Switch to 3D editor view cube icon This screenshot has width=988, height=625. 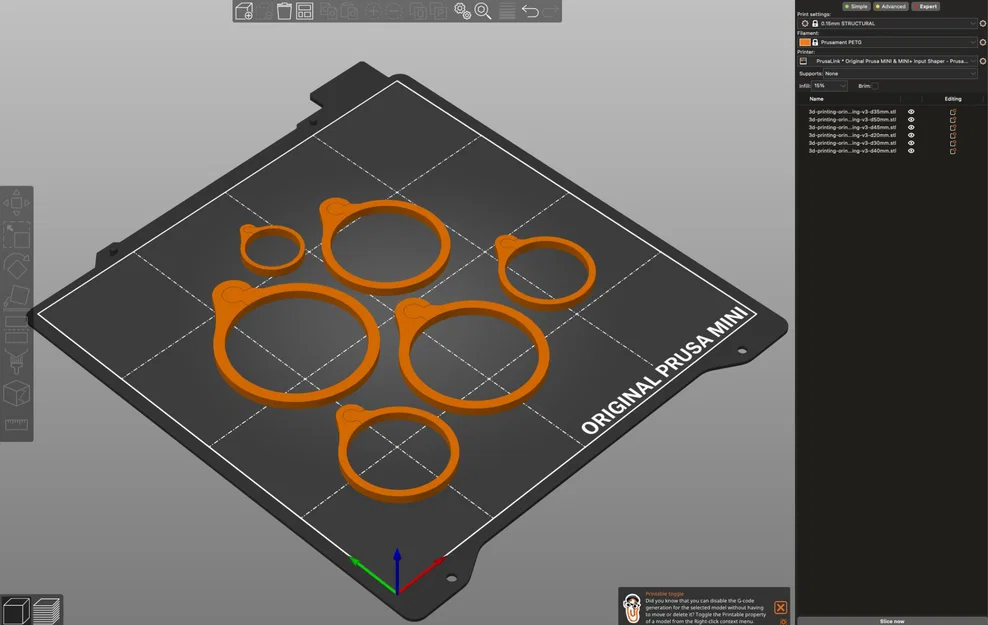(x=16, y=611)
